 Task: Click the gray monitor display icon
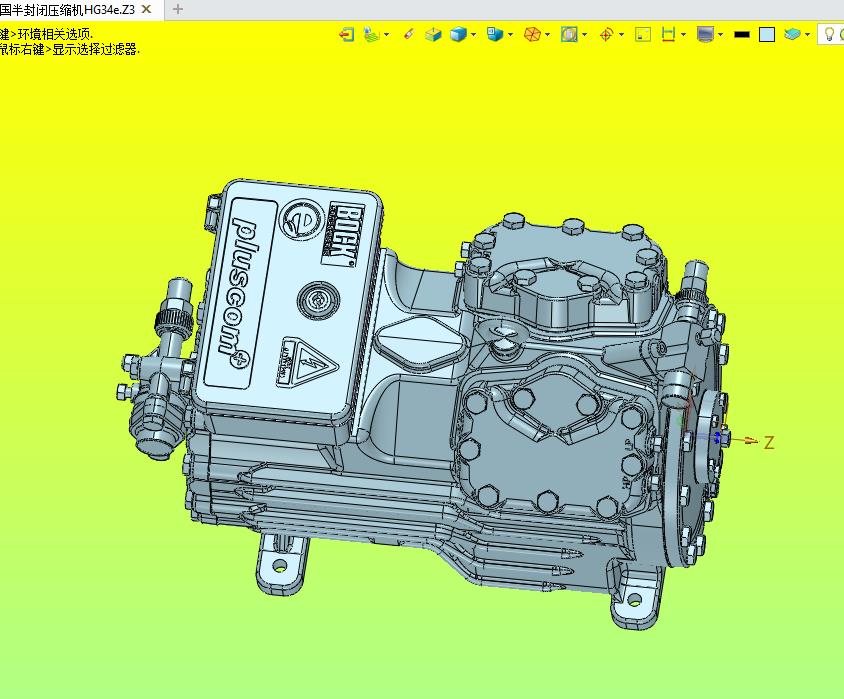click(x=705, y=35)
